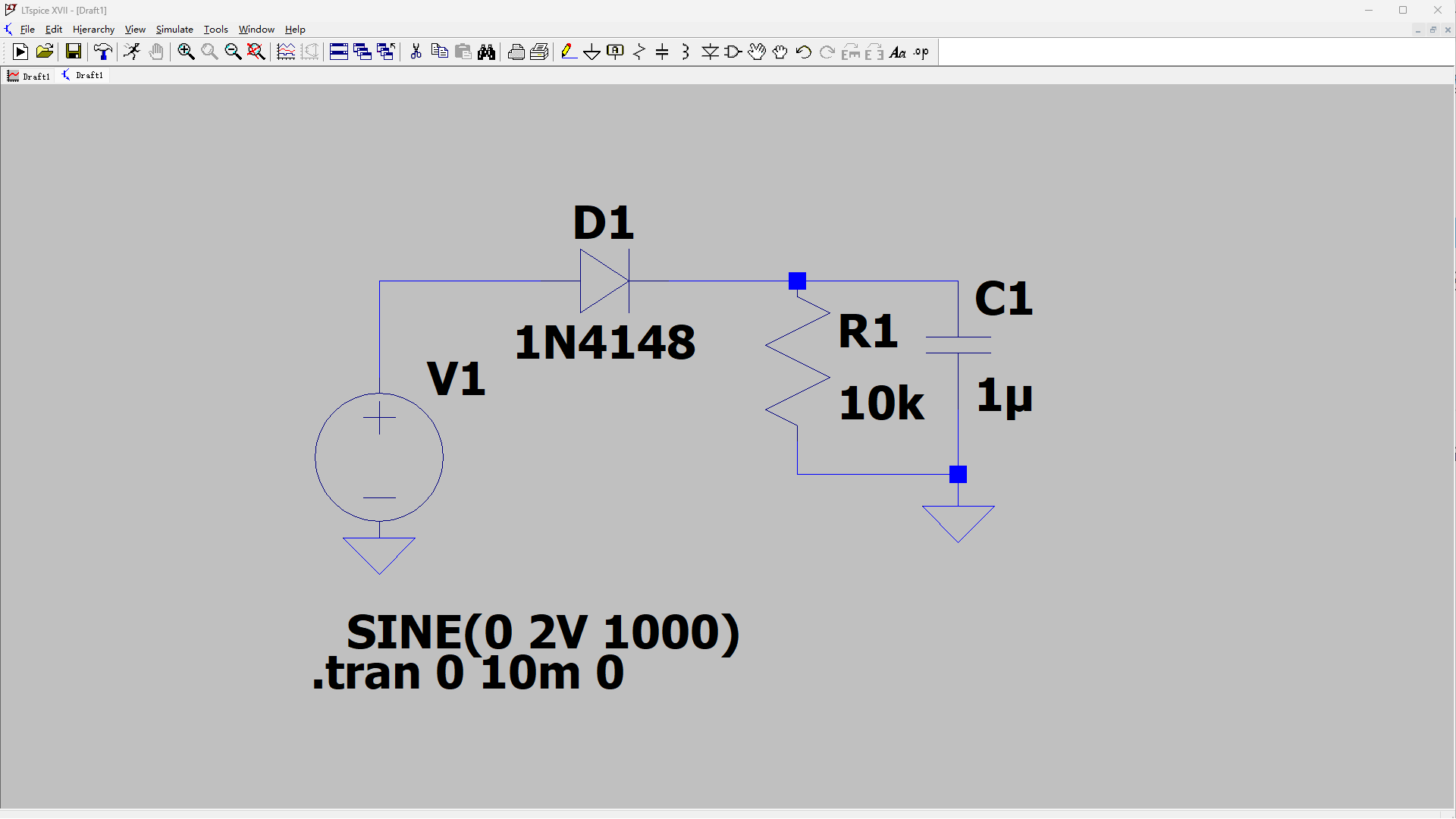Viewport: 1456px width, 819px height.
Task: Select the Capacitor placement tool
Action: (662, 52)
